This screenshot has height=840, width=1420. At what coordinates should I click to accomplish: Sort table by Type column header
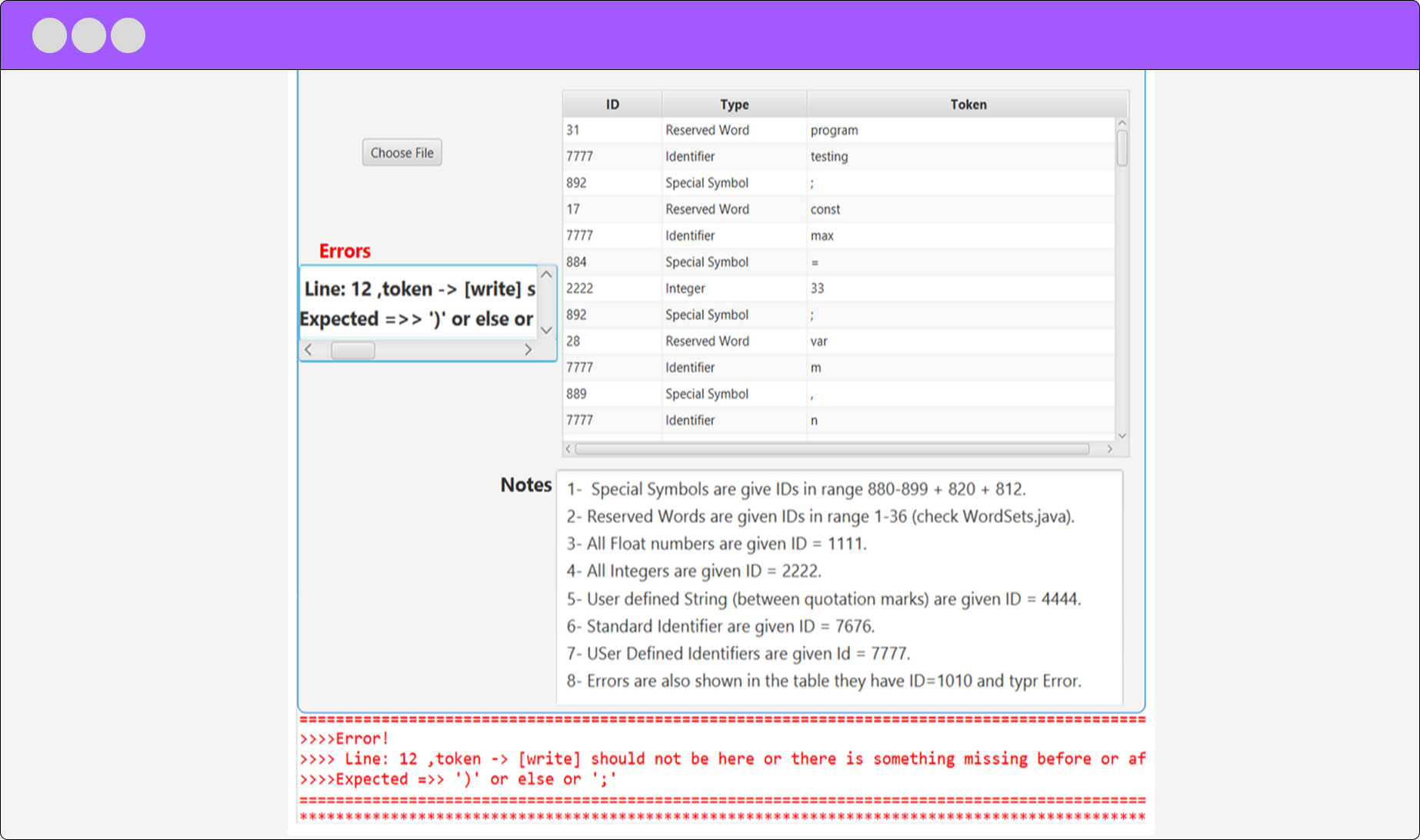[x=734, y=104]
